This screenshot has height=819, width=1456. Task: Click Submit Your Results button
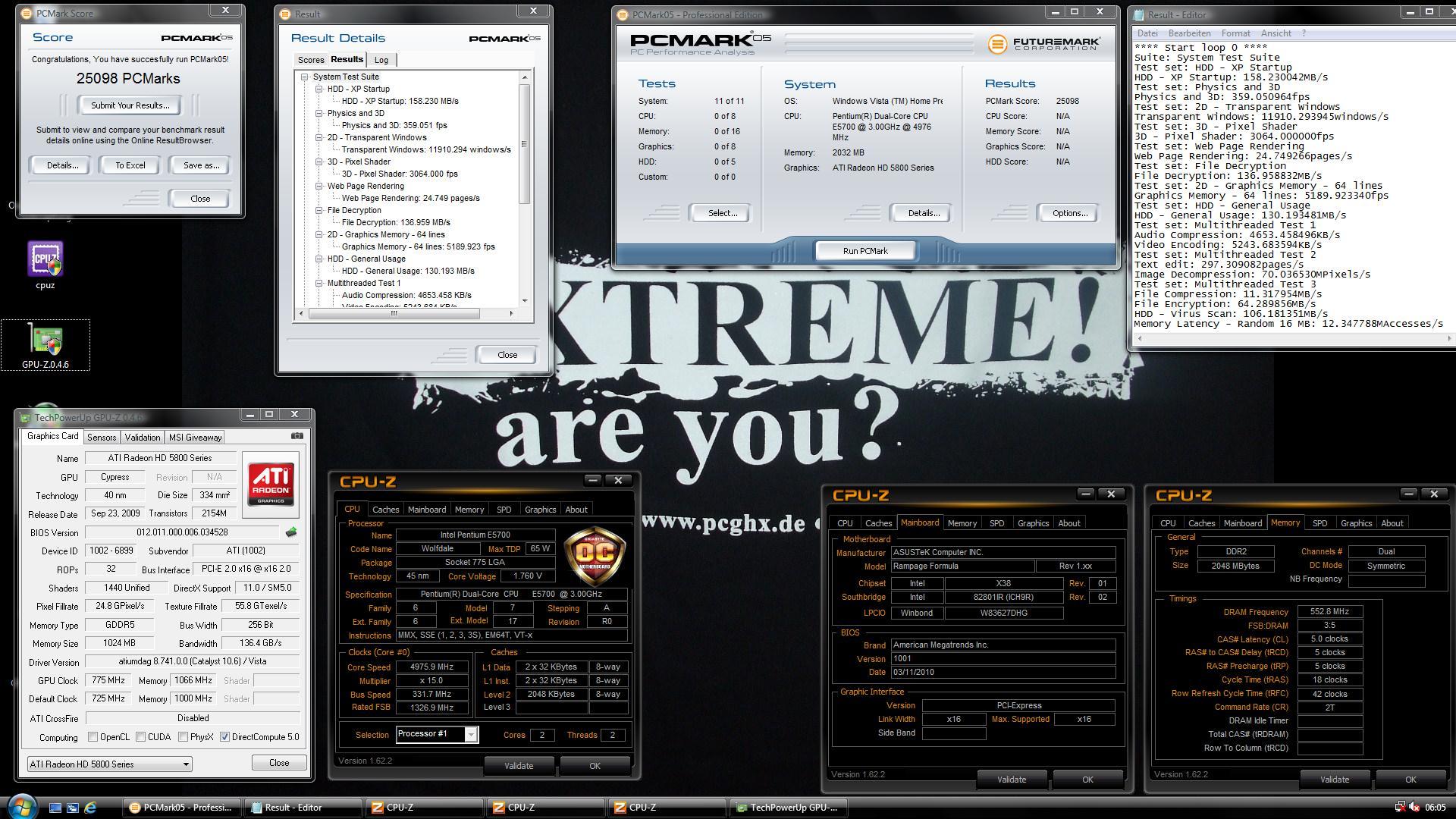click(x=130, y=105)
